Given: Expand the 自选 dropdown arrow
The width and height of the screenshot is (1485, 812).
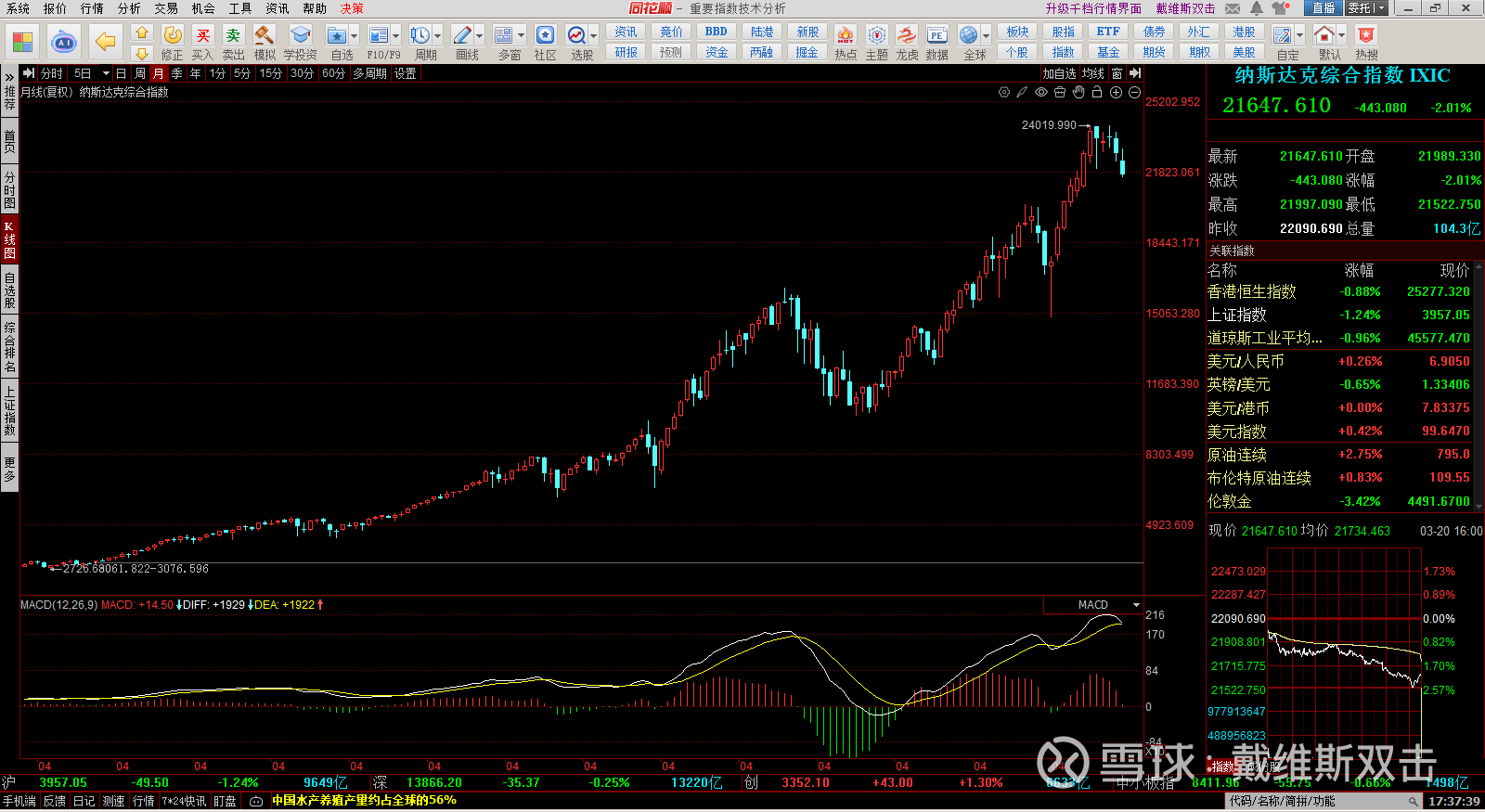Looking at the screenshot, I should tap(354, 36).
